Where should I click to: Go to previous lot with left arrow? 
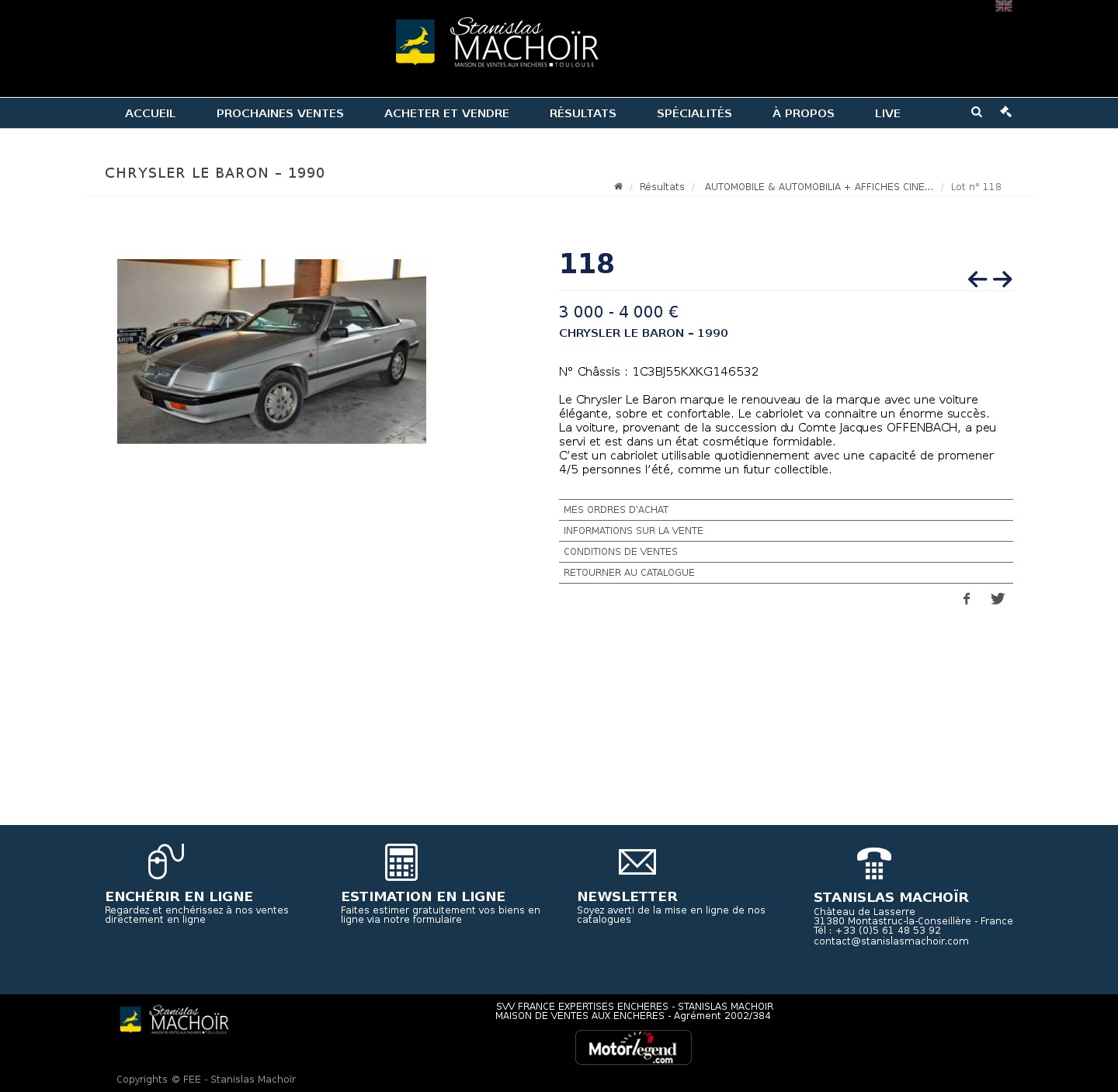tap(977, 279)
